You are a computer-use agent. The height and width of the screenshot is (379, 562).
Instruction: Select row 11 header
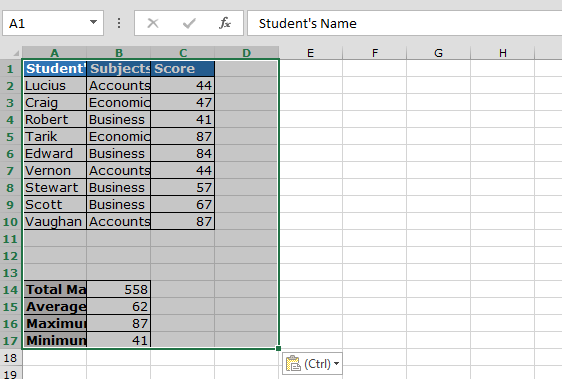pos(11,239)
